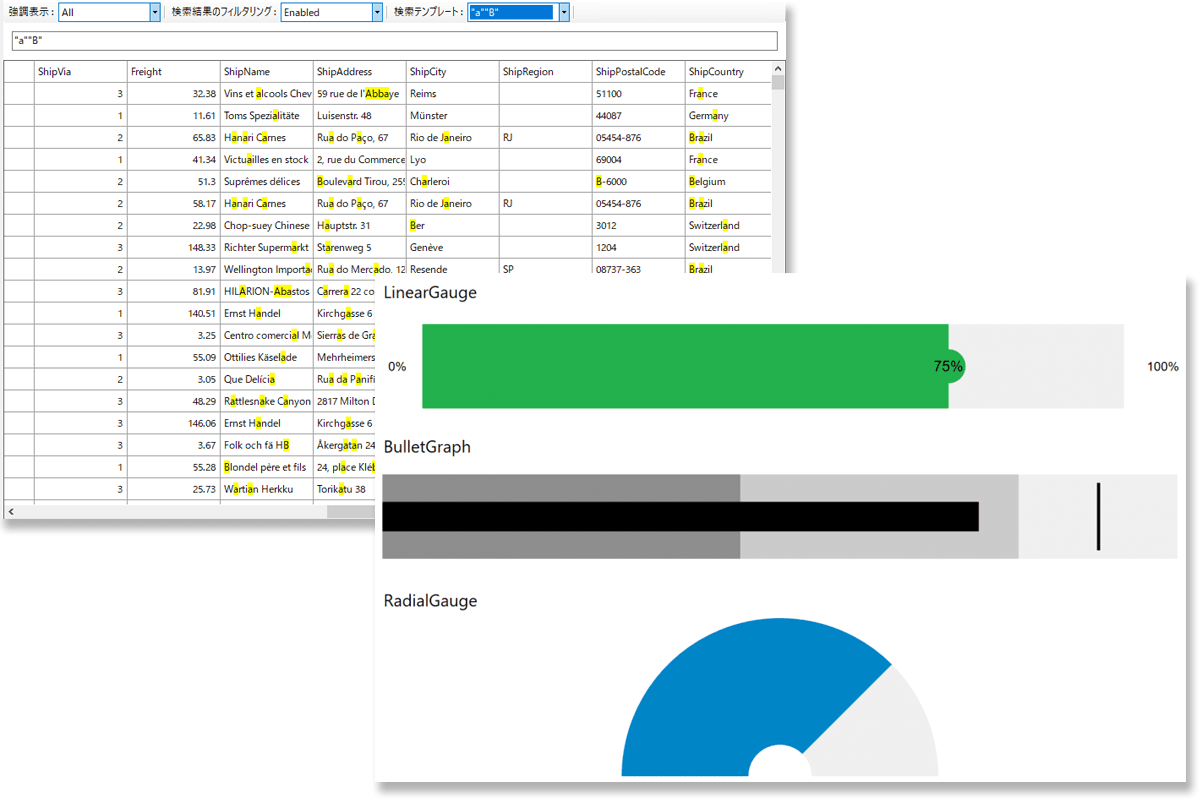Select the ShipCity column header
The image size is (1200, 800).
coord(453,72)
